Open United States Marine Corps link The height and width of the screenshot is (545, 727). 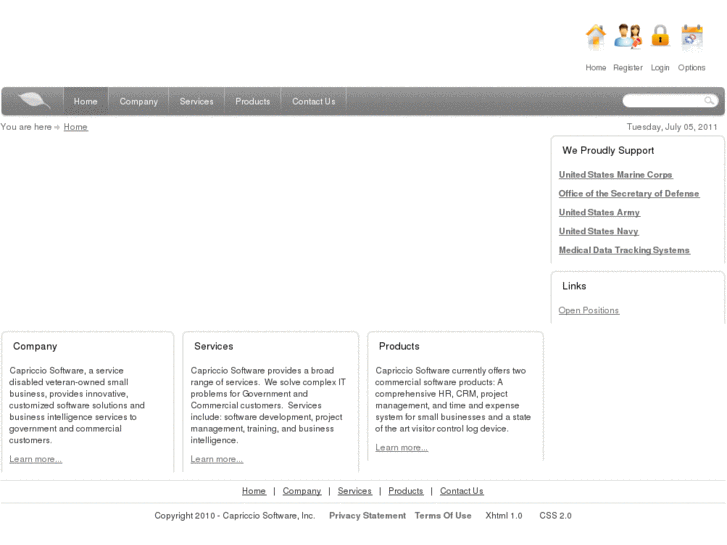(x=615, y=175)
